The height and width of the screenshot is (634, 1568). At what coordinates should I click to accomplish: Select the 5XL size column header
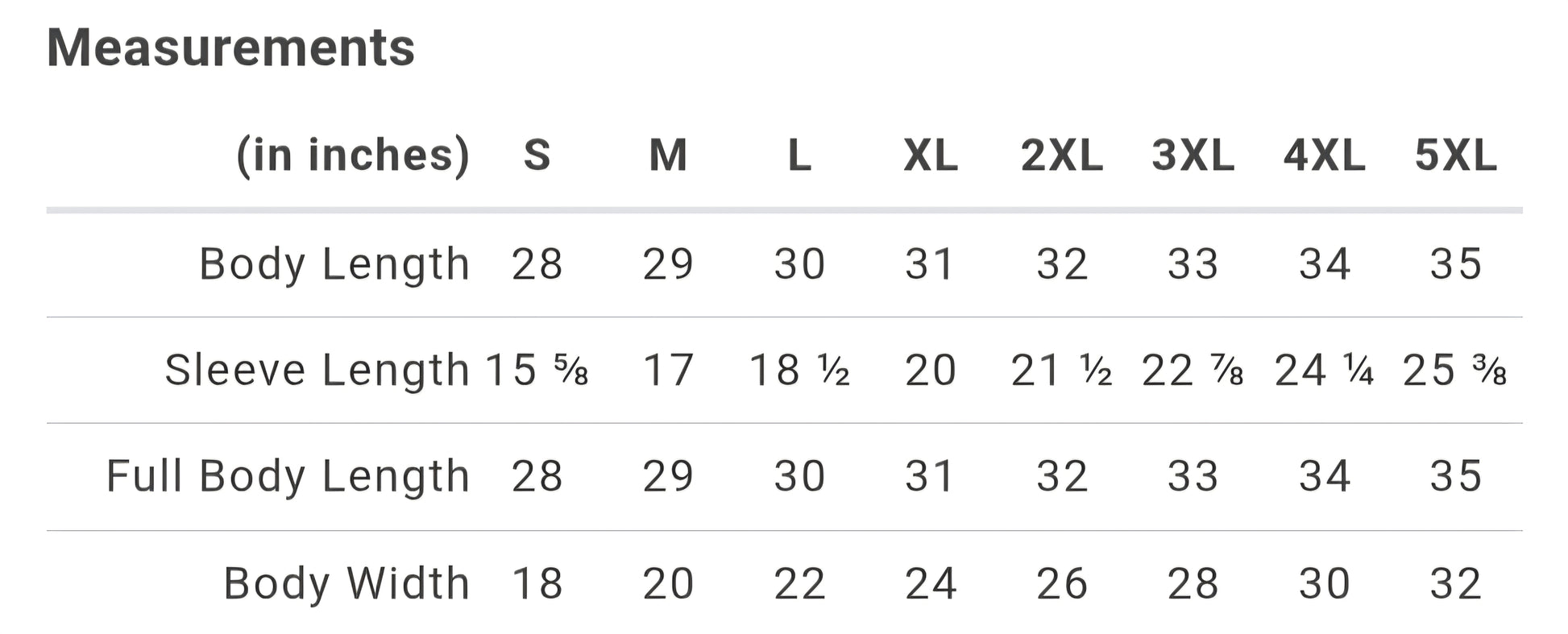point(1456,155)
